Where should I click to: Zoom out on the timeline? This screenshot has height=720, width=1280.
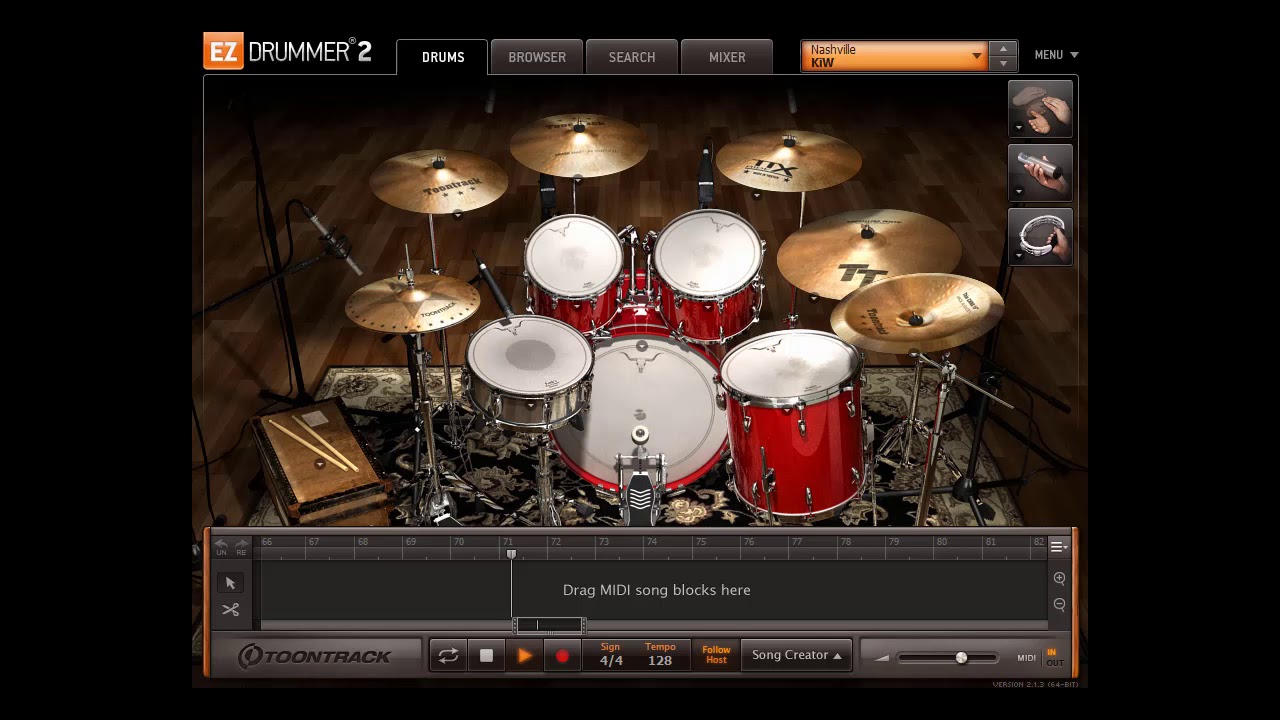(1059, 604)
